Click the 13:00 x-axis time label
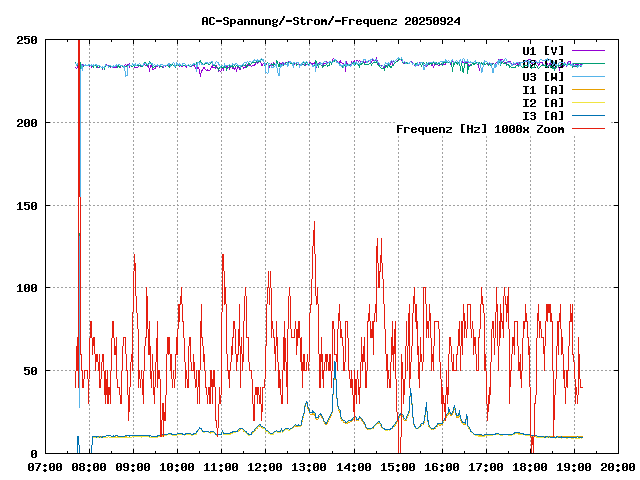The height and width of the screenshot is (480, 640). pyautogui.click(x=309, y=467)
